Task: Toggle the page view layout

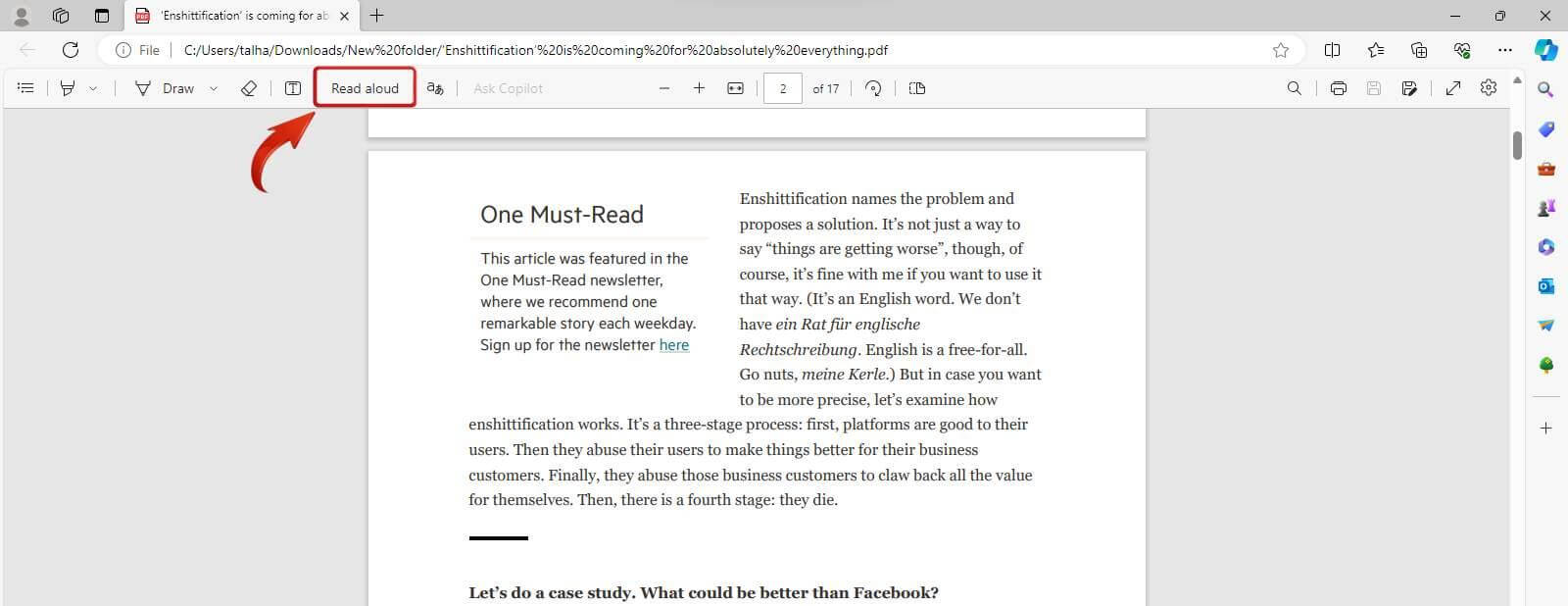Action: (x=917, y=88)
